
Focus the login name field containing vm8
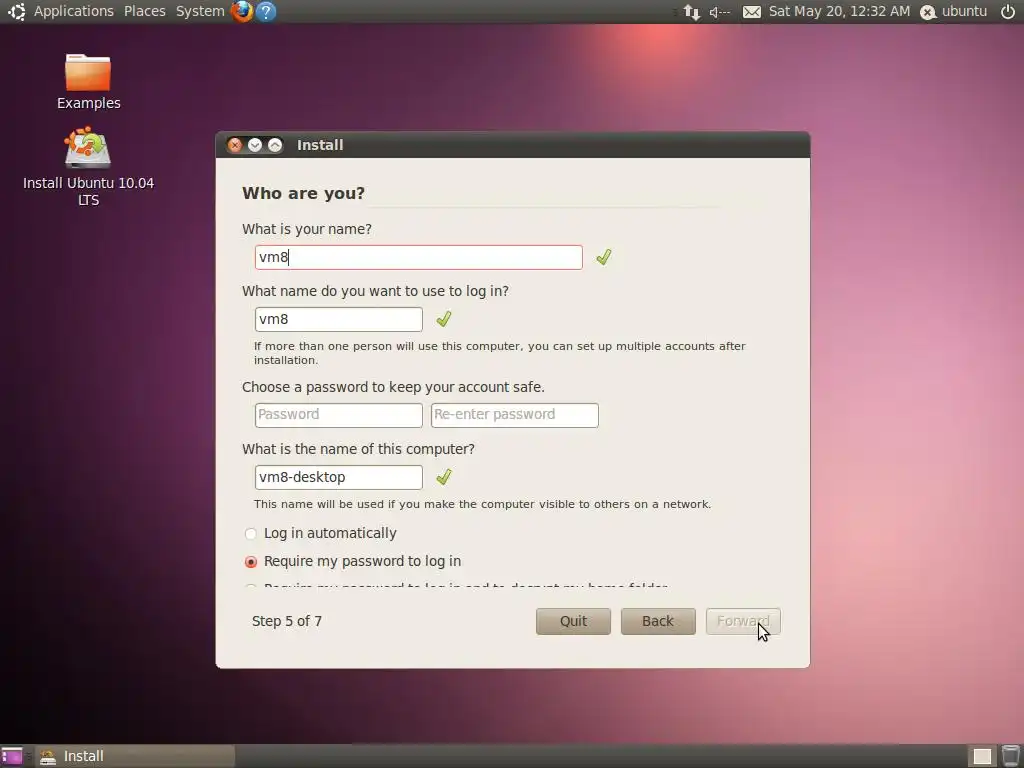point(339,319)
